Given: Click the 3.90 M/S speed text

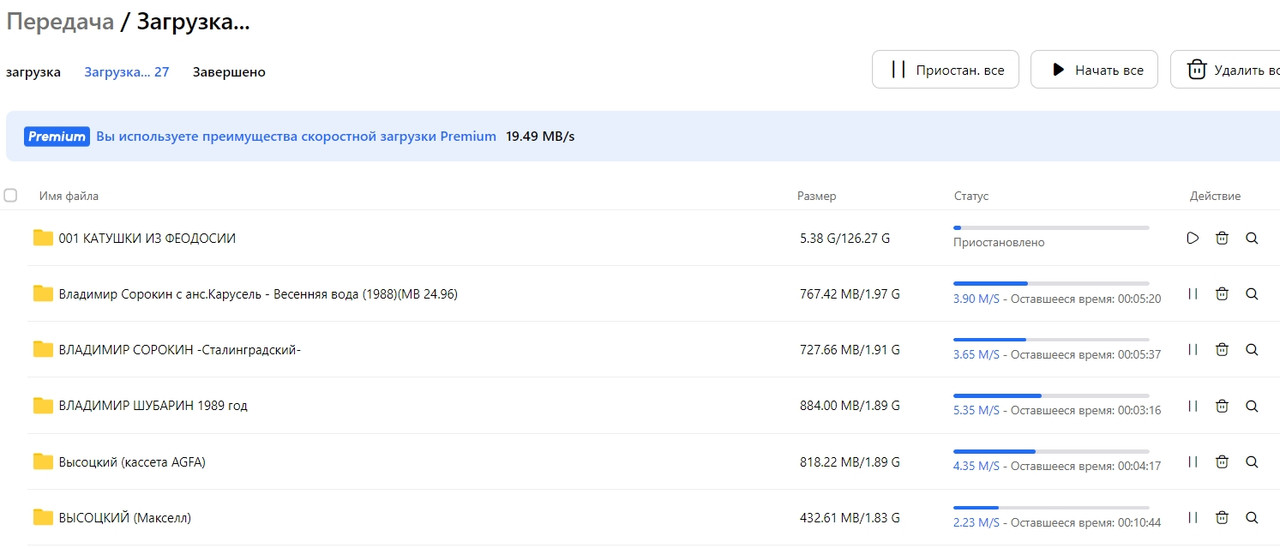Looking at the screenshot, I should point(976,299).
